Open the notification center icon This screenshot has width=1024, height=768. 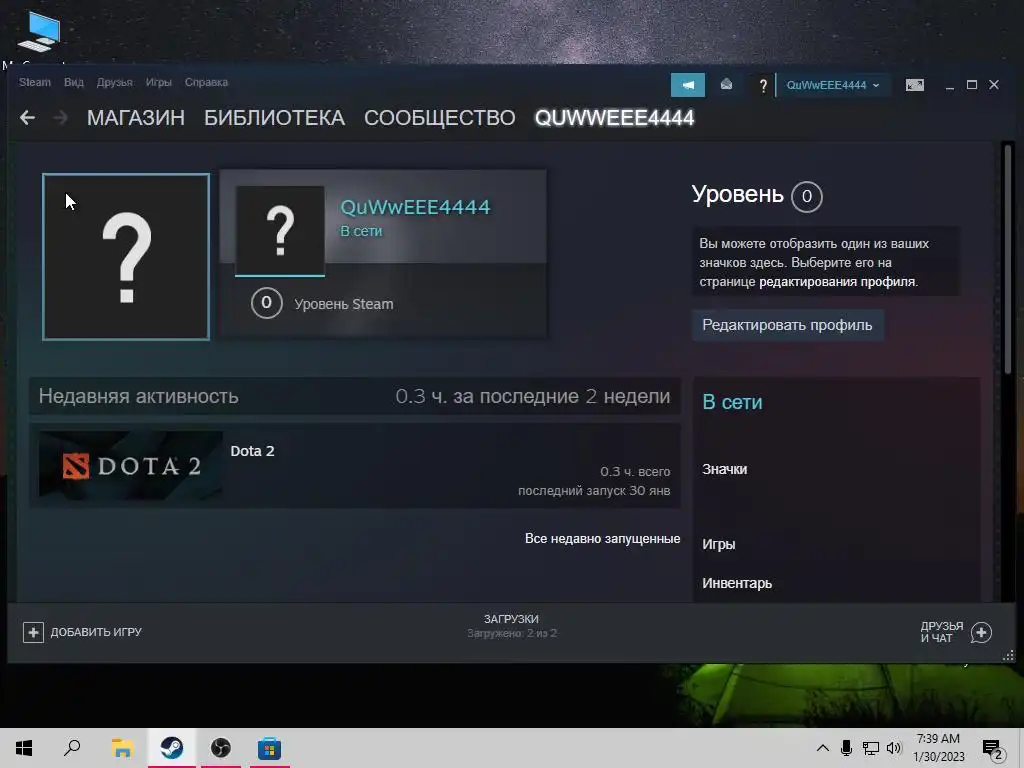[x=993, y=749]
